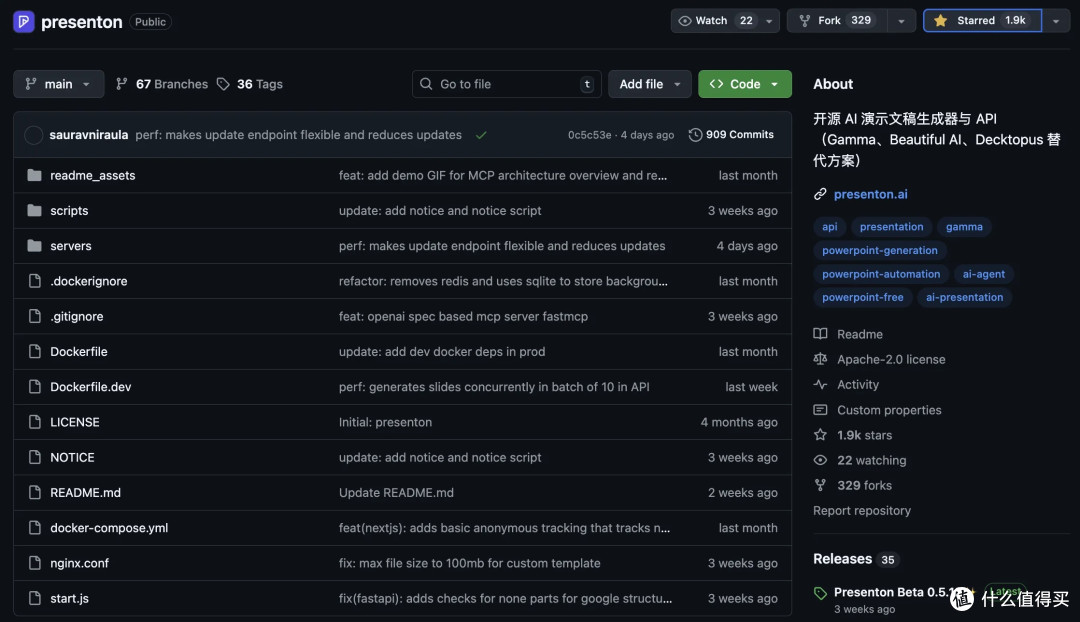The image size is (1080, 622).
Task: Open commit message 'Update README.md'
Action: click(x=396, y=493)
